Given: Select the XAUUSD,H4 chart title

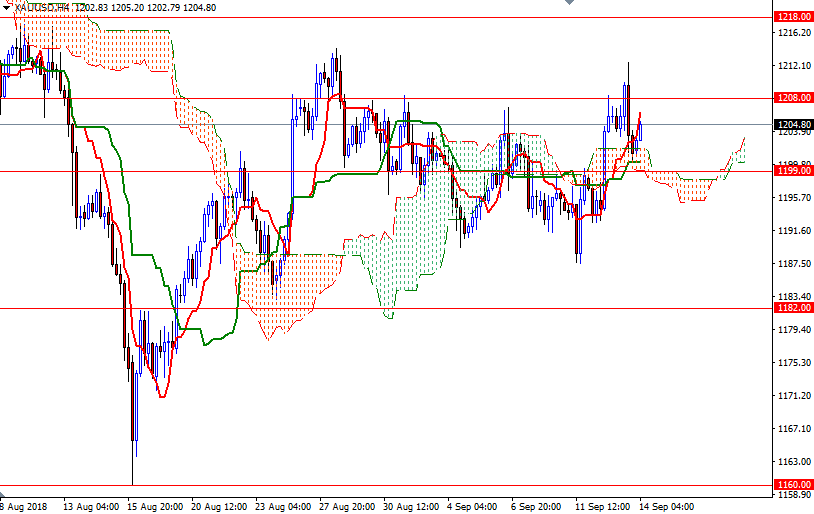Looking at the screenshot, I should (42, 8).
